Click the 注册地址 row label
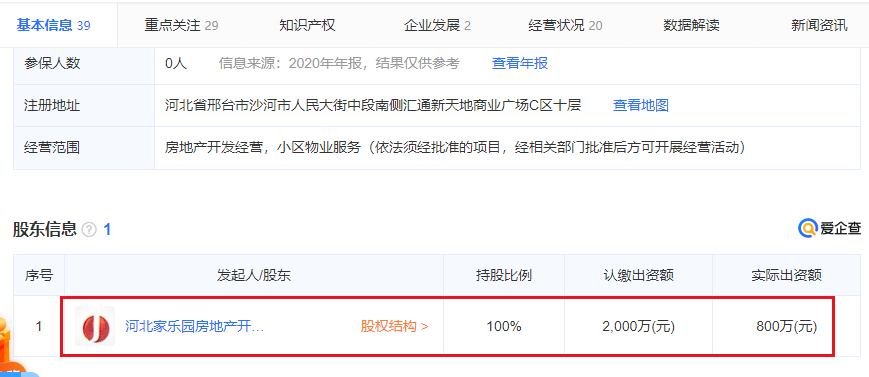Screen dimensions: 869x377 coord(52,105)
